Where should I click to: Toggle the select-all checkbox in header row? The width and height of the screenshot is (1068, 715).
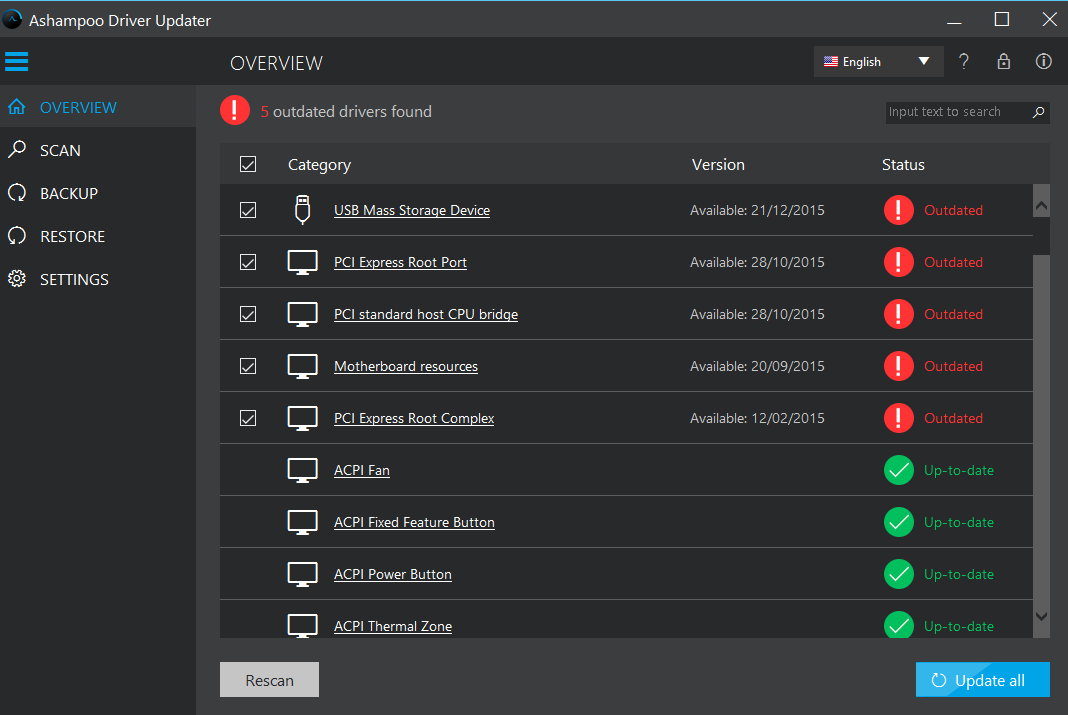pyautogui.click(x=248, y=164)
